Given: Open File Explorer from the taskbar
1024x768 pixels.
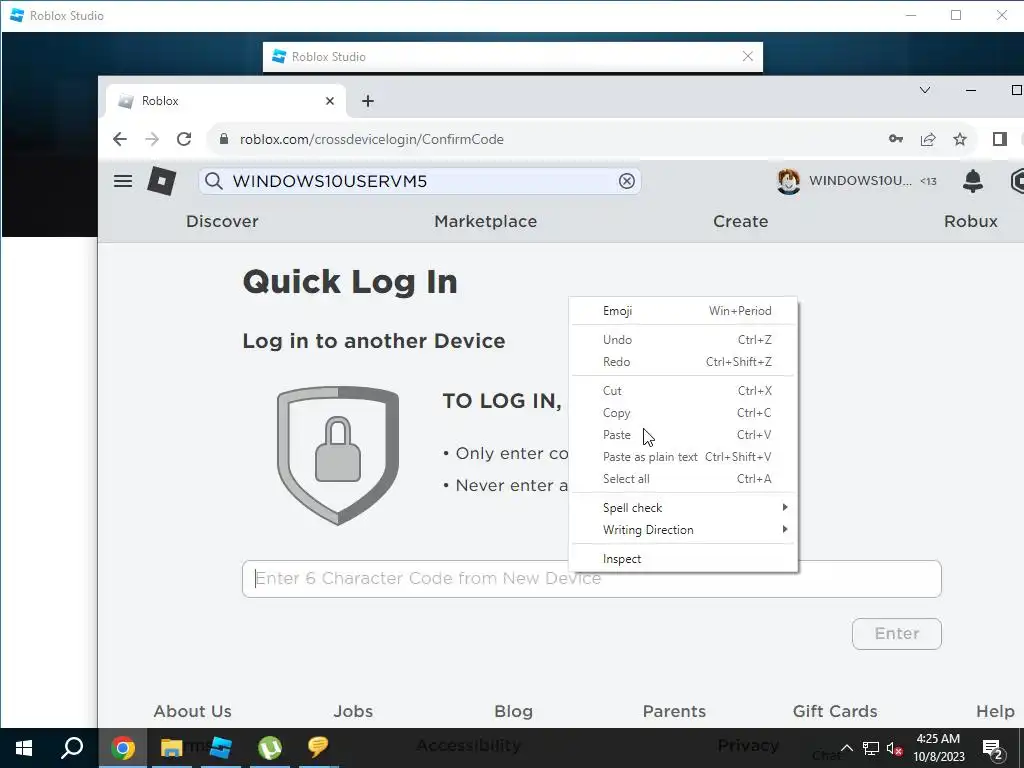Looking at the screenshot, I should click(172, 748).
